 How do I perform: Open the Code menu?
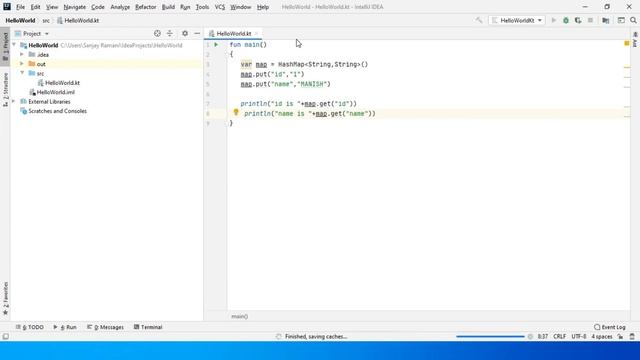[x=98, y=7]
